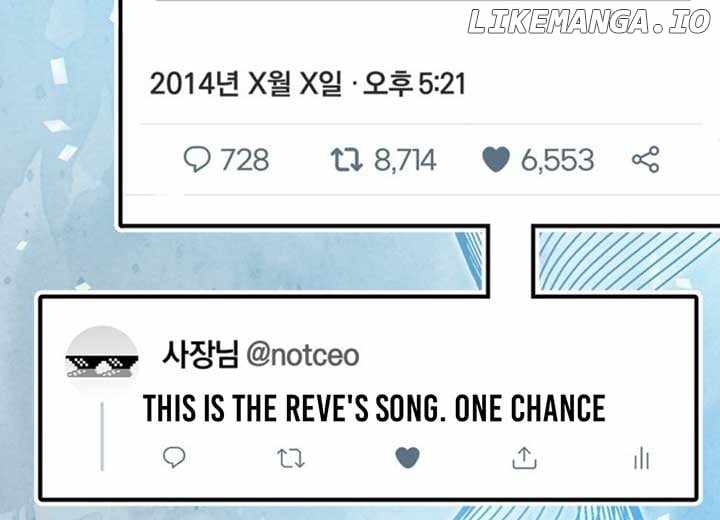The width and height of the screenshot is (720, 520).
Task: Toggle the filled heart beside 6,553
Action: coord(496,159)
